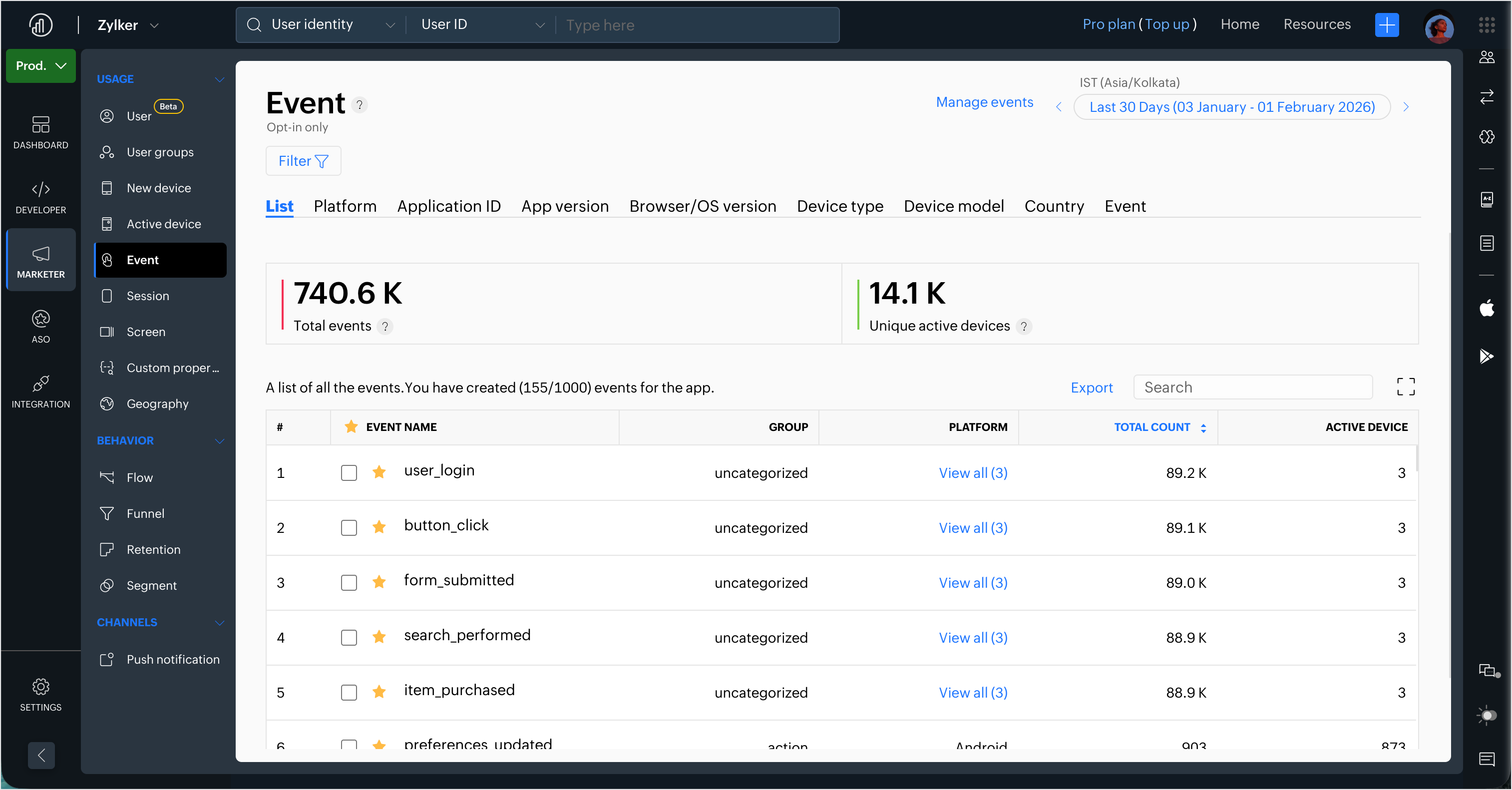Open Funnel in the sidebar menu
Viewport: 1512px width, 790px height.
(x=145, y=513)
